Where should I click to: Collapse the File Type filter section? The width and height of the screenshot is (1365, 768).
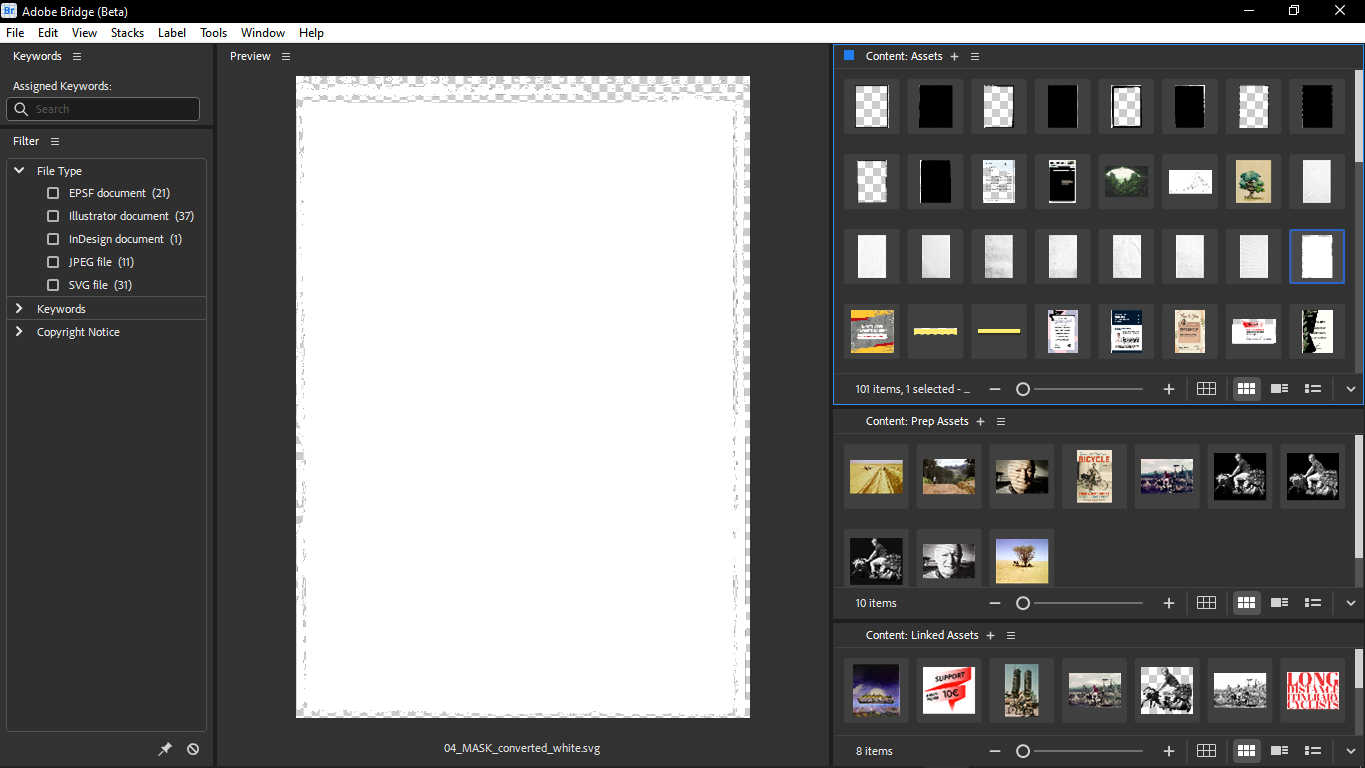pyautogui.click(x=18, y=170)
